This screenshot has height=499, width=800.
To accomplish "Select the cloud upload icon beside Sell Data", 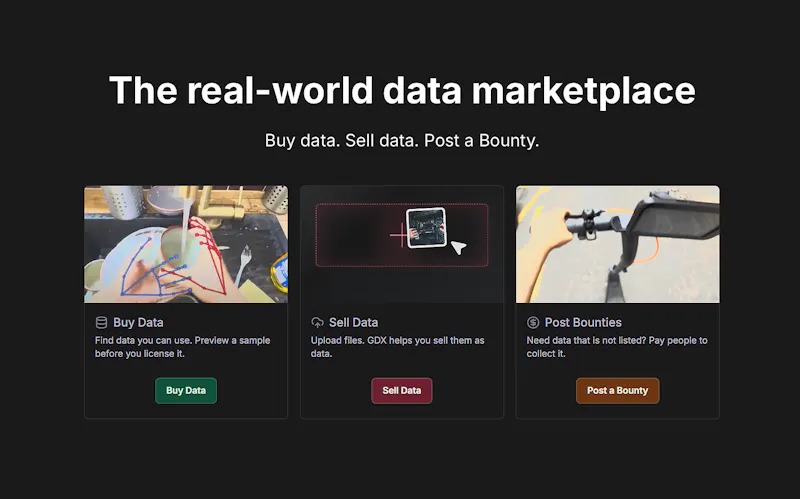I will tap(317, 322).
